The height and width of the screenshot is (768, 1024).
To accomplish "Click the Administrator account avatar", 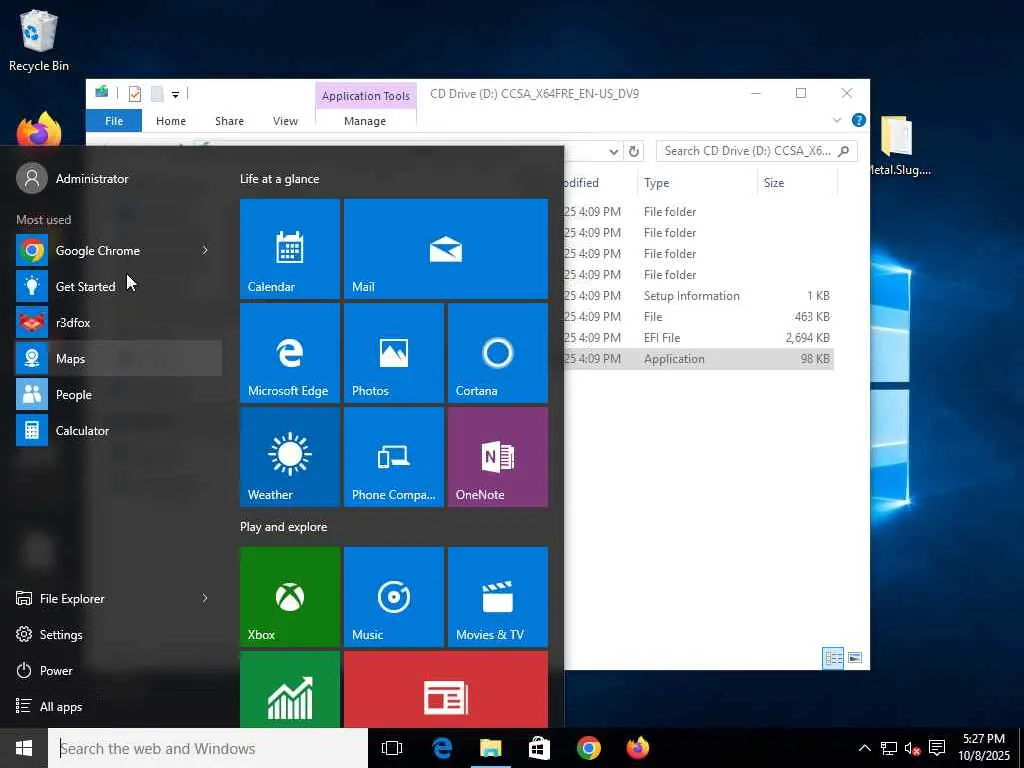I will (32, 178).
